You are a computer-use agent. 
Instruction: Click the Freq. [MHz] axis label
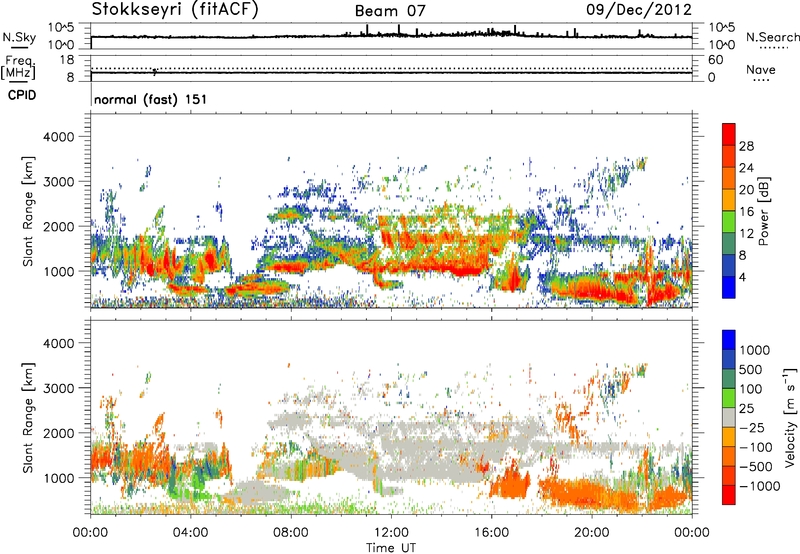(x=18, y=68)
